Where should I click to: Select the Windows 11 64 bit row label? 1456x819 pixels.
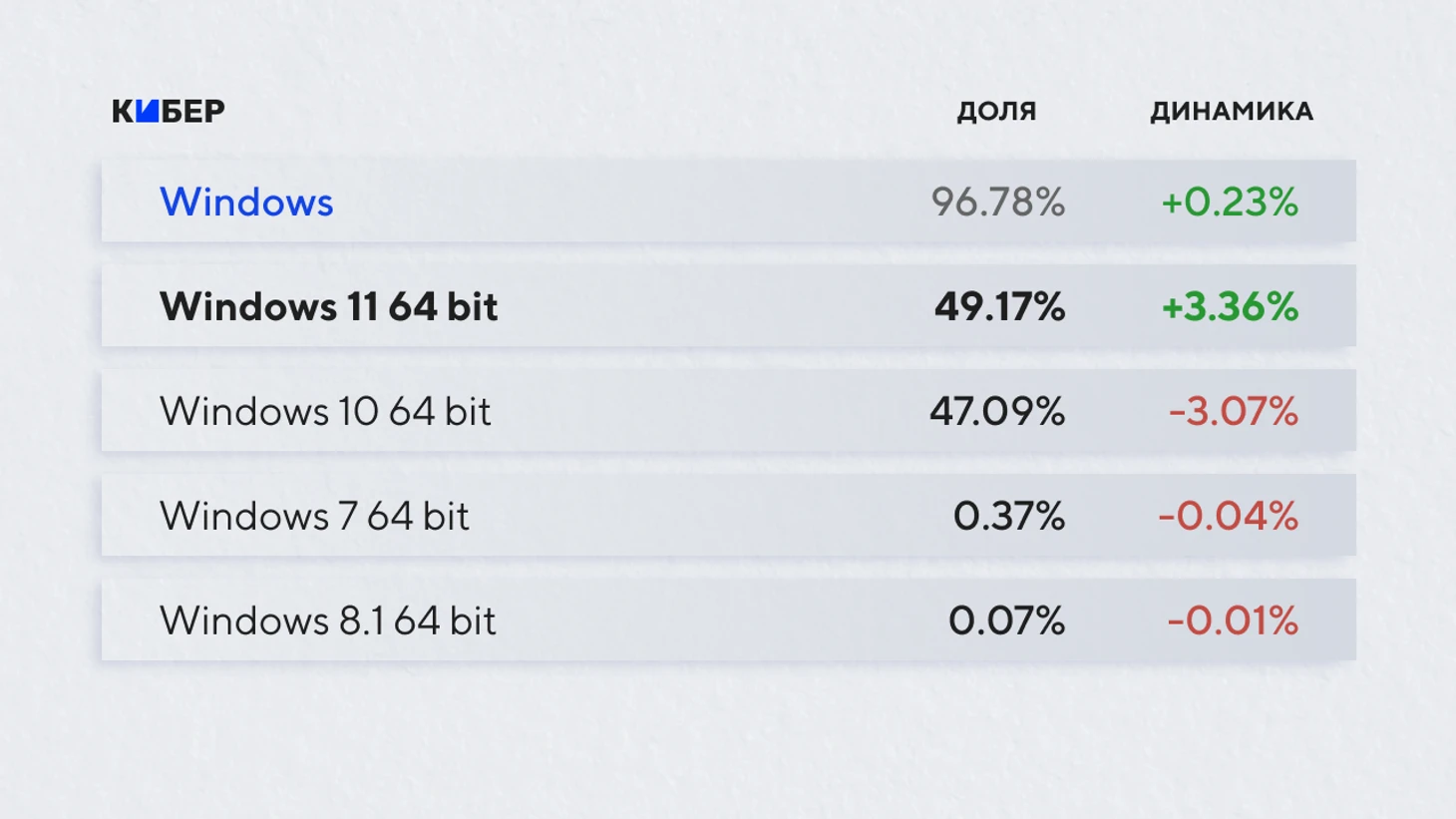(328, 307)
